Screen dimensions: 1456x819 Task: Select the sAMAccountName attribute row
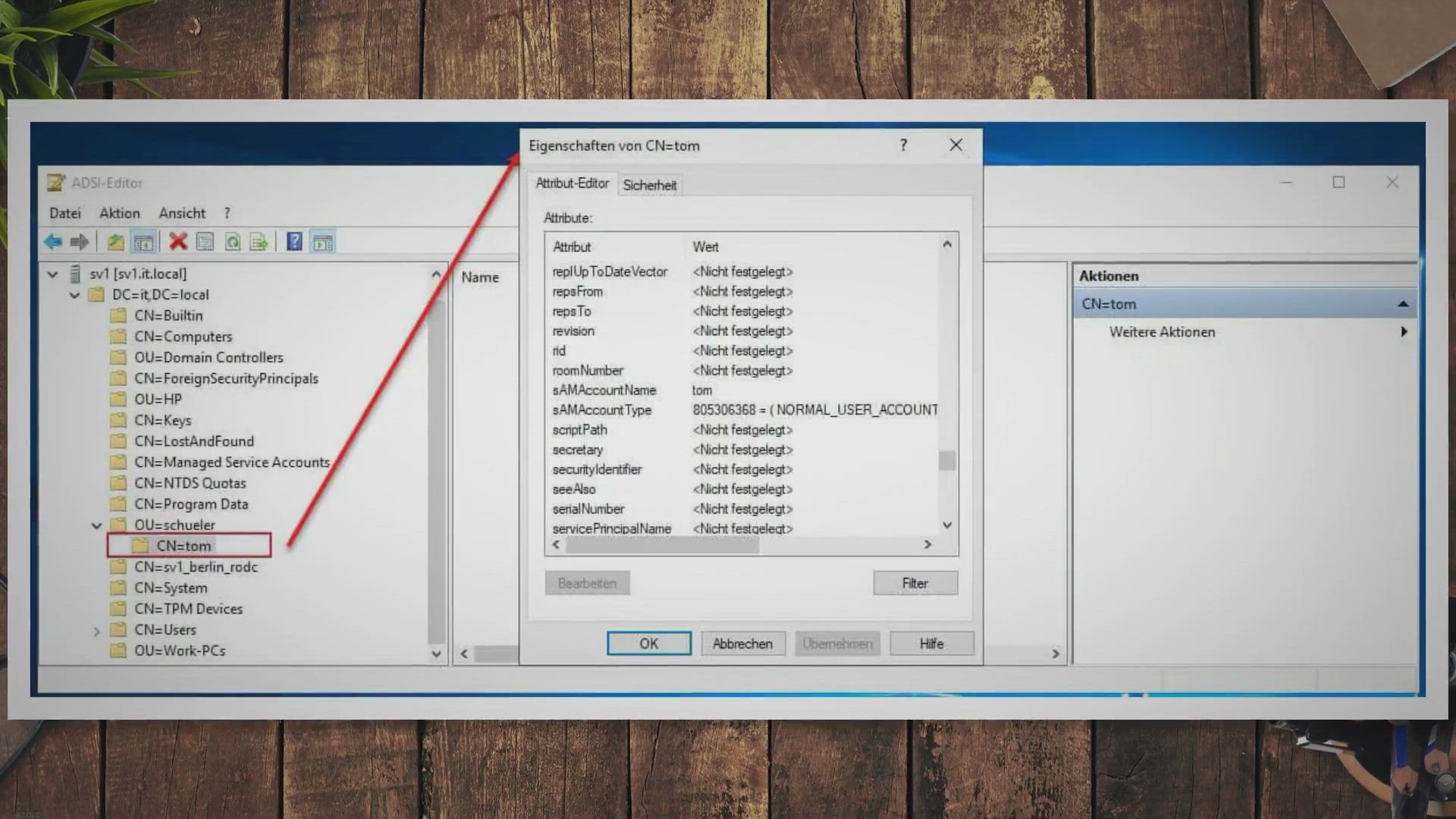(743, 391)
